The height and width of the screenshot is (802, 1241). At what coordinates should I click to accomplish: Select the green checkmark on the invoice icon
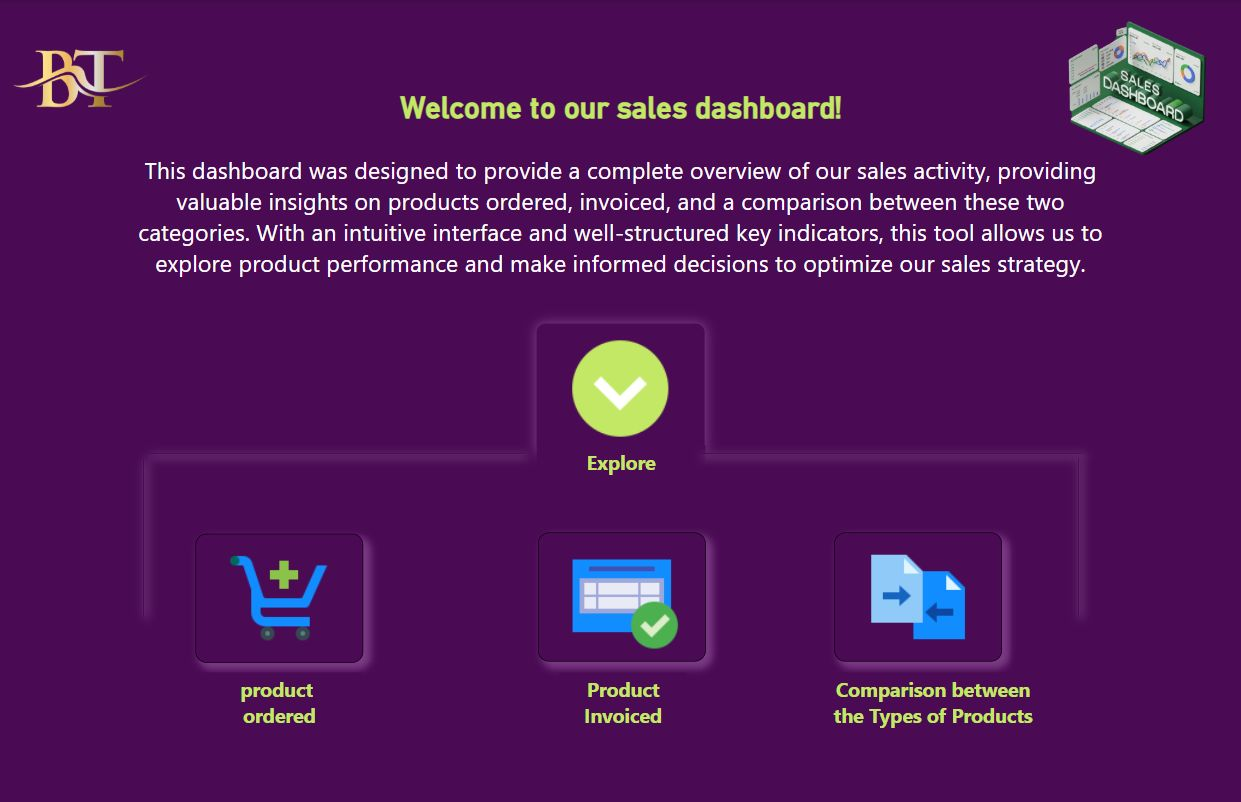655,625
